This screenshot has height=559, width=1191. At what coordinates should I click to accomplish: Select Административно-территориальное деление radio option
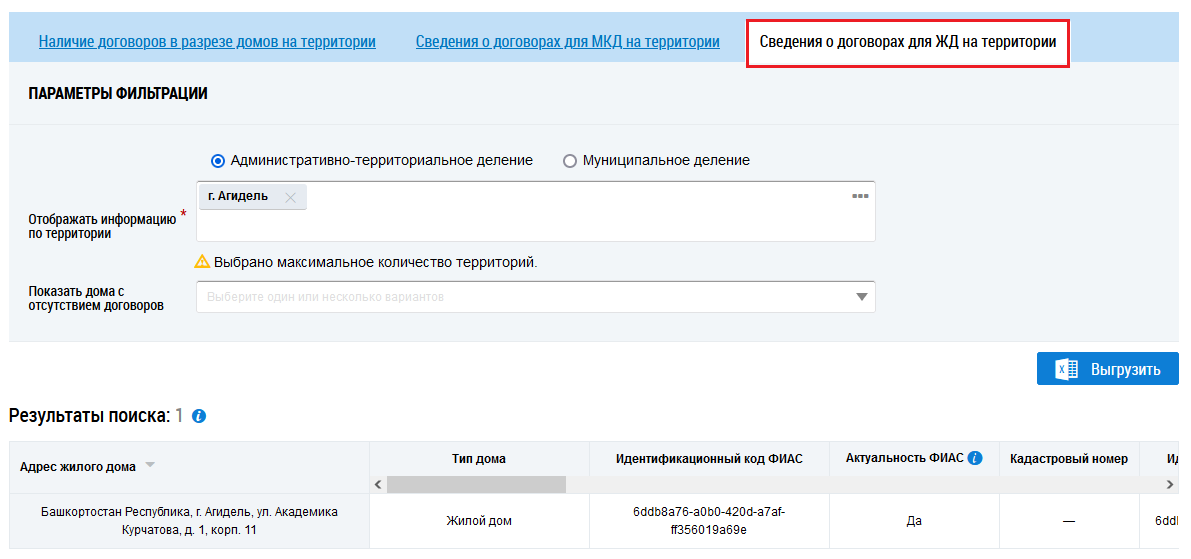pos(218,161)
